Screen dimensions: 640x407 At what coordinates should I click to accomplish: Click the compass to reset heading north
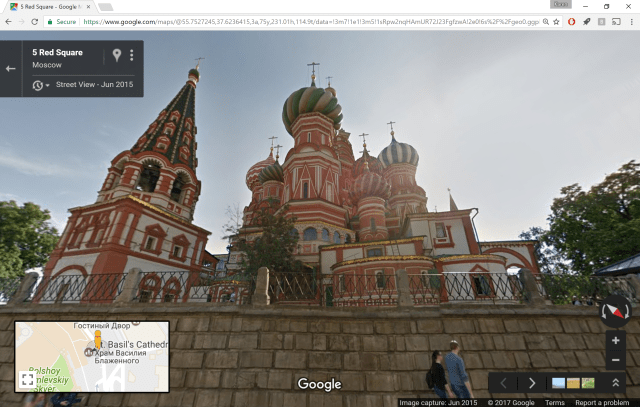coord(615,313)
